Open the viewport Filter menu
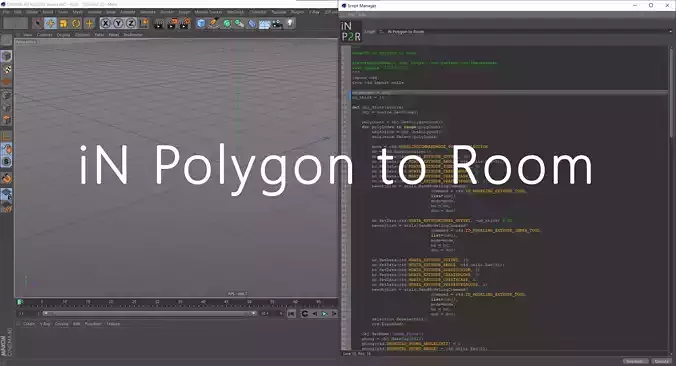This screenshot has height=366, width=676. (99, 35)
